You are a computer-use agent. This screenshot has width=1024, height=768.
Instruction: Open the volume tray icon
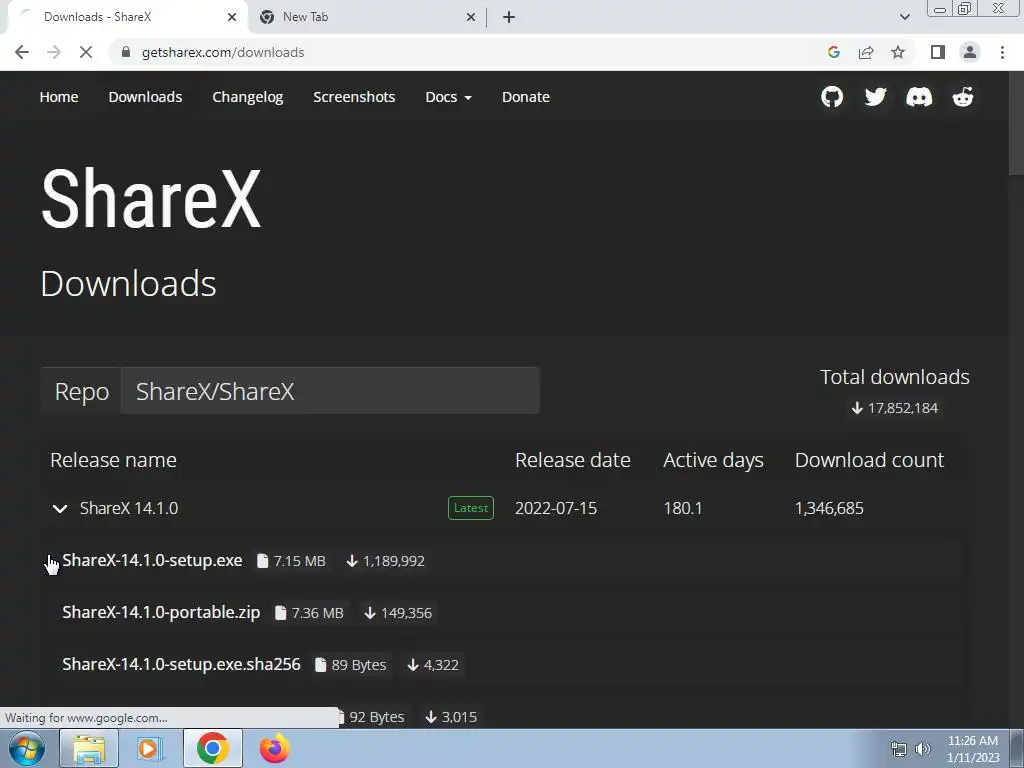[923, 749]
